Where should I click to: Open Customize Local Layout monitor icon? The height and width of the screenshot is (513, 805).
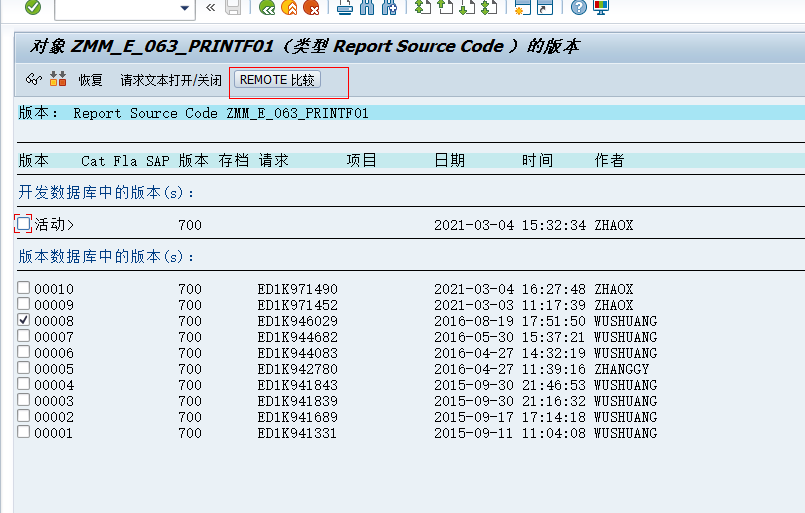pos(601,7)
